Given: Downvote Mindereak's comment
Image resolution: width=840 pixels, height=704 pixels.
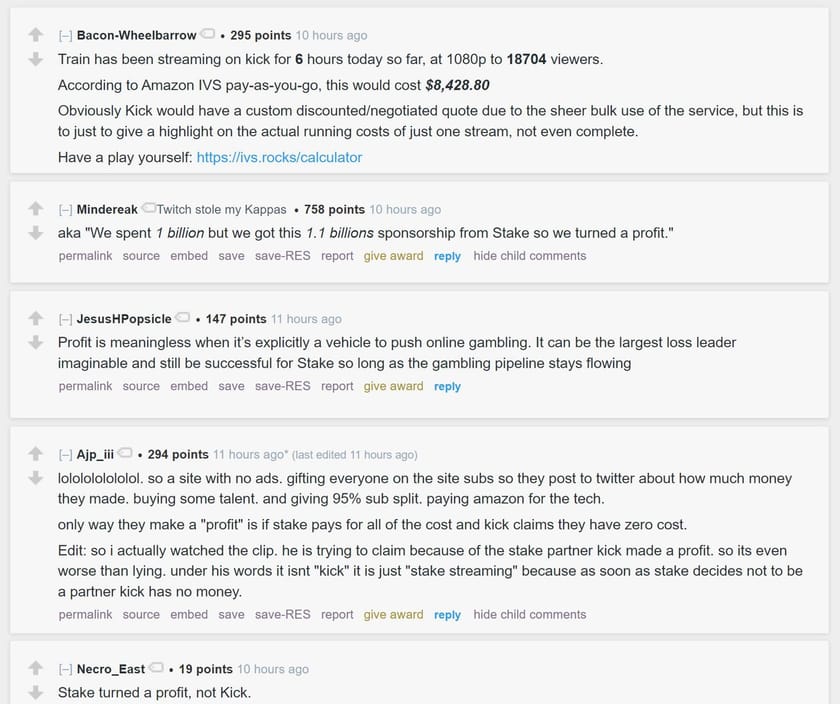Looking at the screenshot, I should (36, 233).
